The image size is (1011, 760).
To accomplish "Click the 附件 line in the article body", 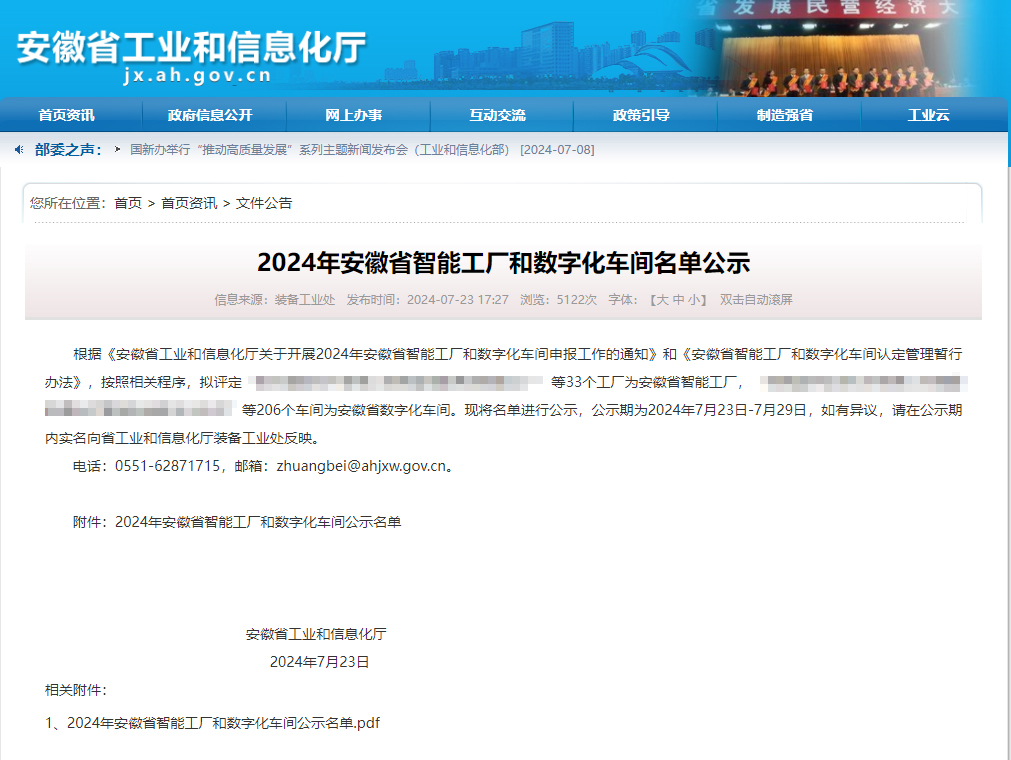I will (x=237, y=522).
